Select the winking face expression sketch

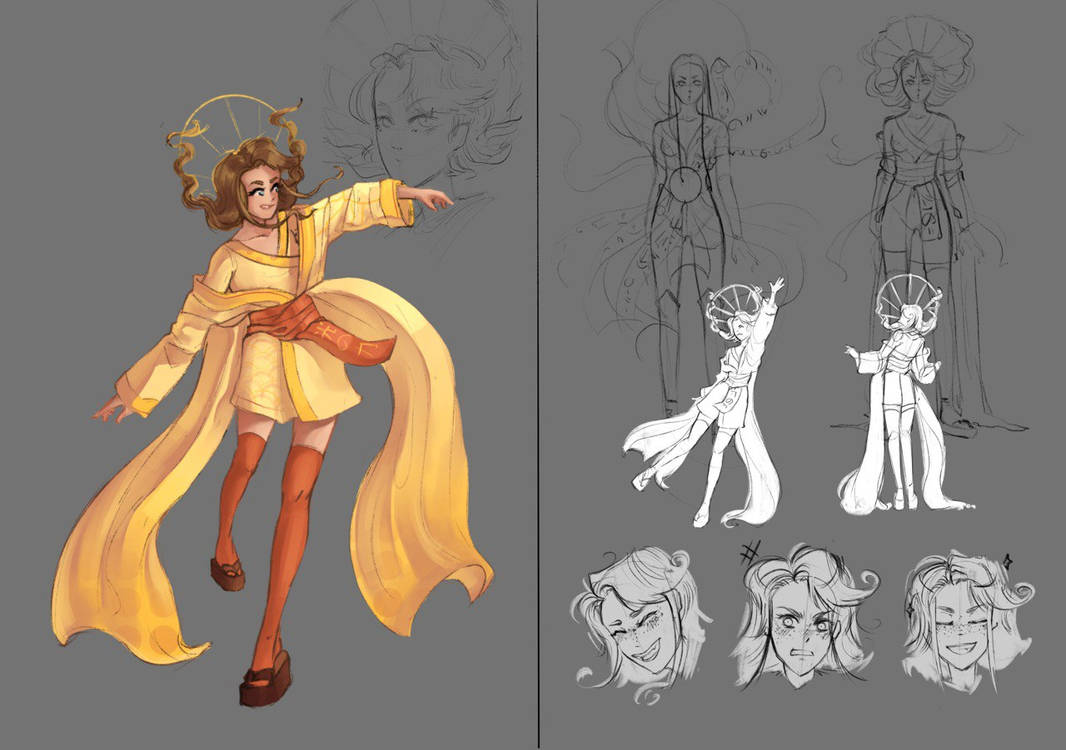(x=638, y=624)
